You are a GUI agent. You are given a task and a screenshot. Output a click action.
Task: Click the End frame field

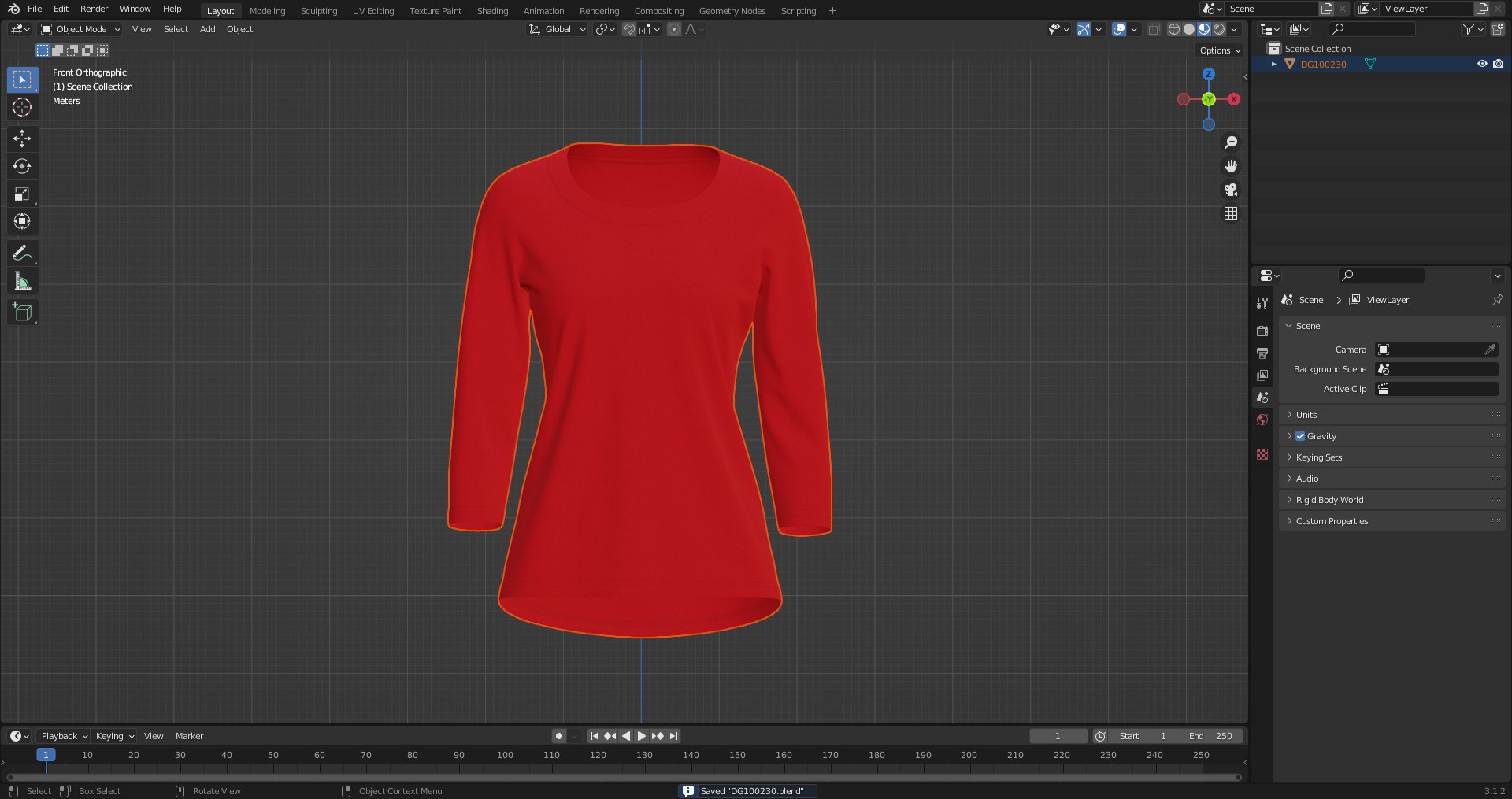(x=1210, y=736)
